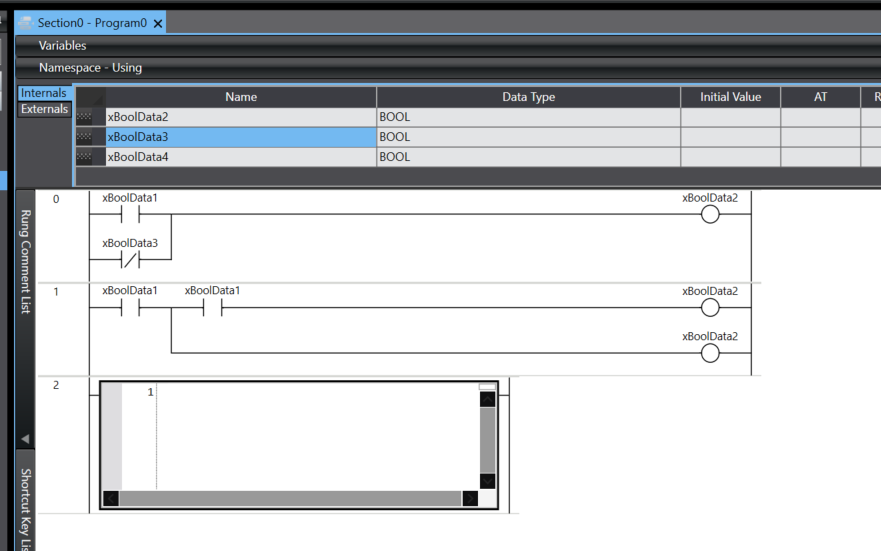881x551 pixels.
Task: Click the xBoolData2 label above rung 0 coil
Action: (x=710, y=198)
